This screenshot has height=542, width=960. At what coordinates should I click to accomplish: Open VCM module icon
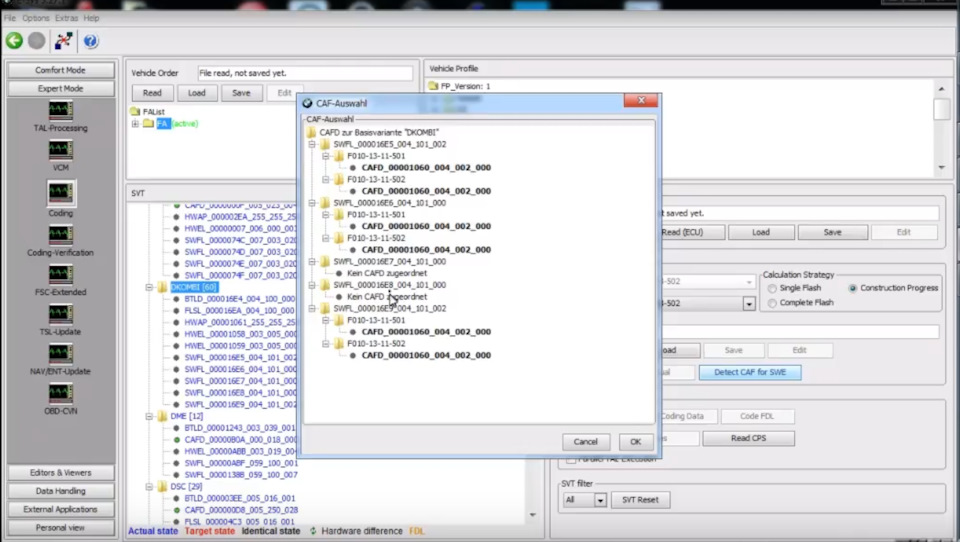61,150
